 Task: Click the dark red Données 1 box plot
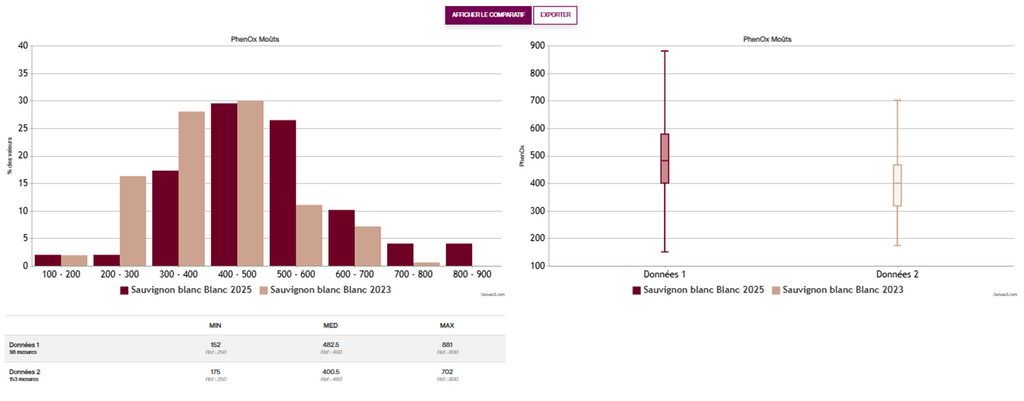coord(665,158)
